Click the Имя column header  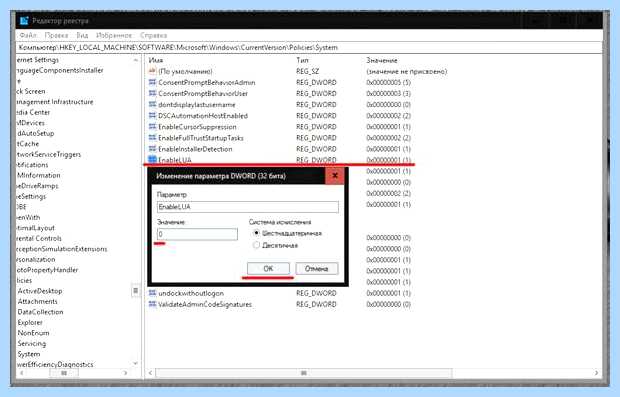(x=156, y=60)
